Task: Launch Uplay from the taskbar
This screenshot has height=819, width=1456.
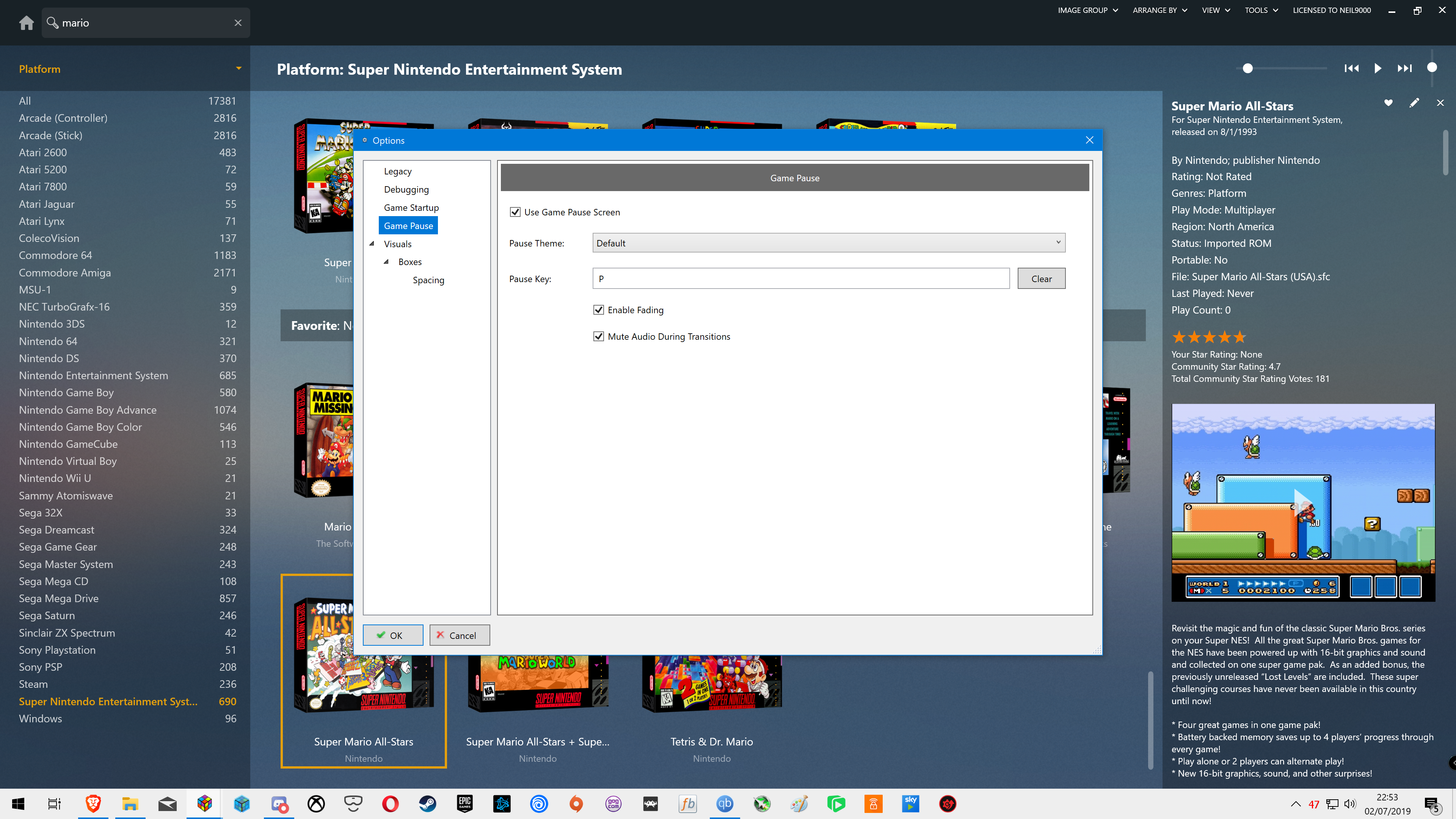Action: (x=539, y=804)
